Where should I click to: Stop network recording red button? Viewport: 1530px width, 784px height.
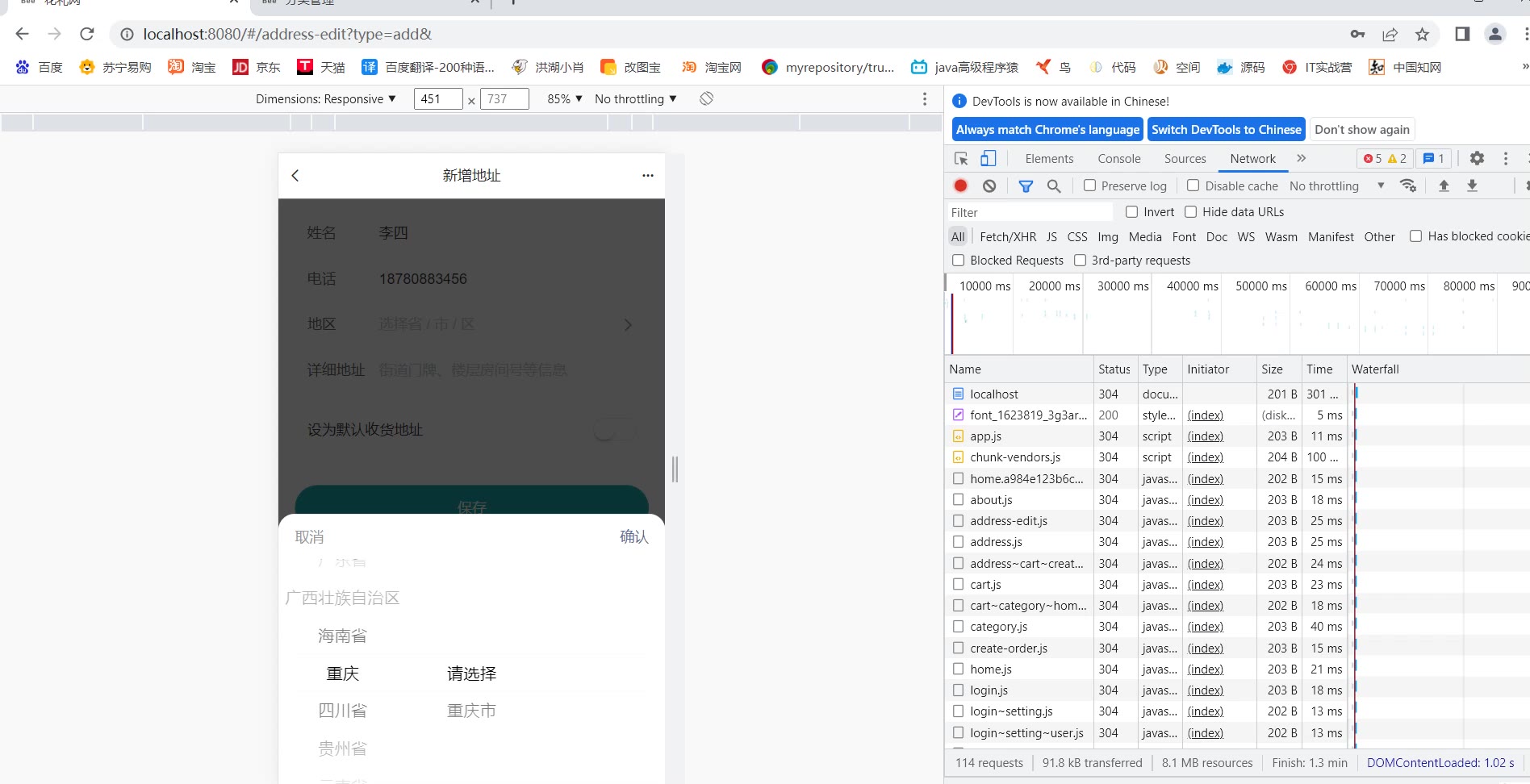(960, 186)
